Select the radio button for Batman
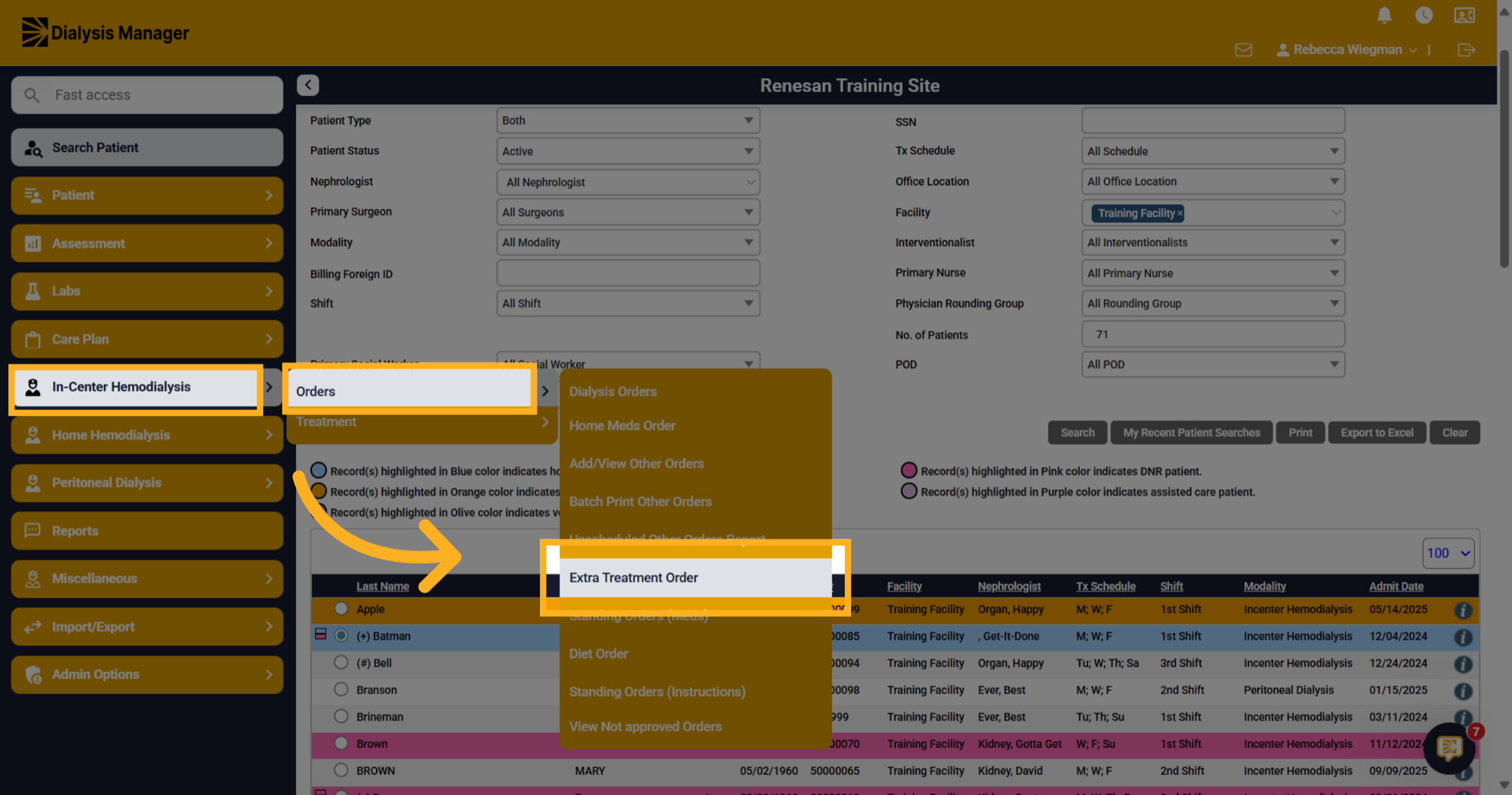 [341, 636]
